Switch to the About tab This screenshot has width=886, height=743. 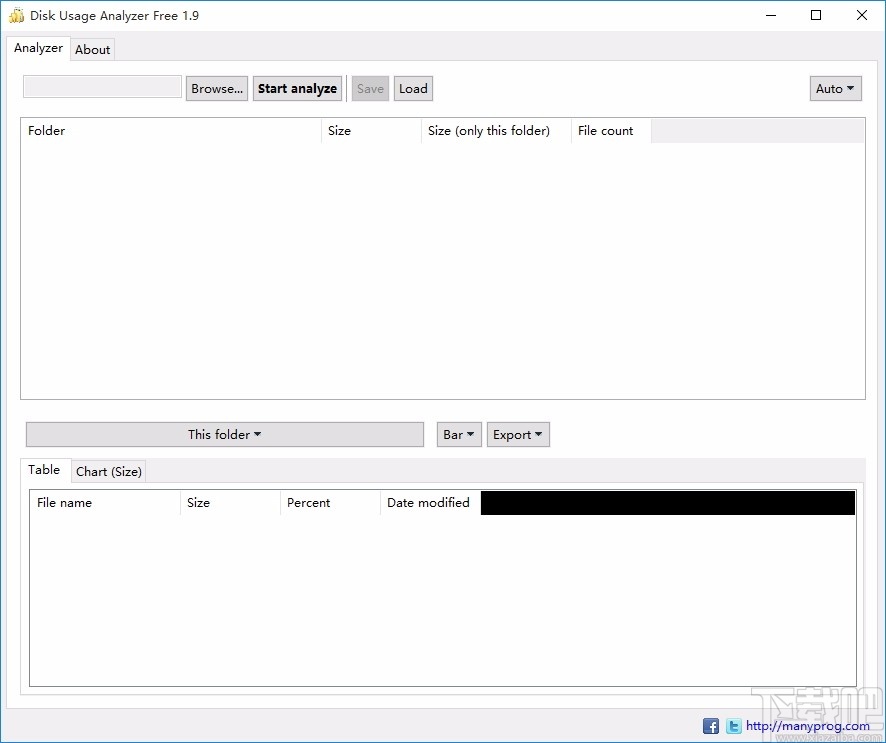point(92,48)
